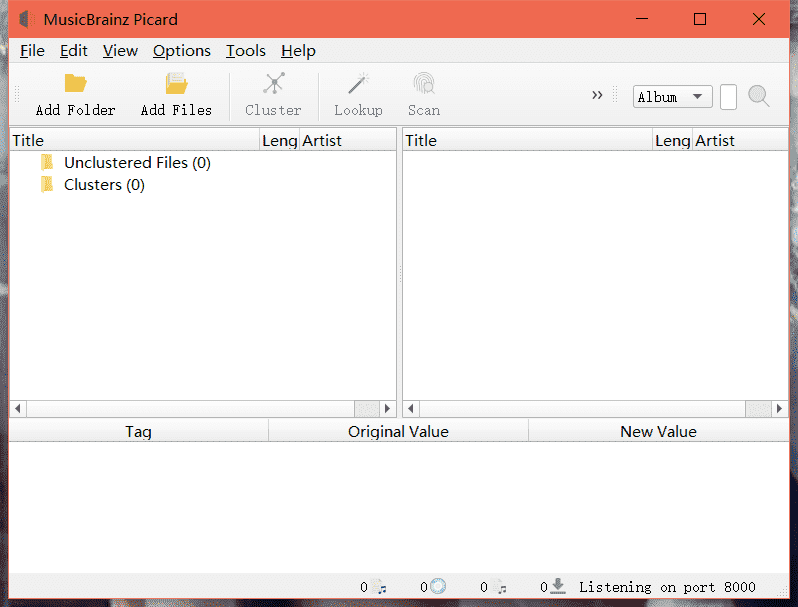The height and width of the screenshot is (607, 798).
Task: Click the Add Folder toolbar icon
Action: click(x=75, y=83)
